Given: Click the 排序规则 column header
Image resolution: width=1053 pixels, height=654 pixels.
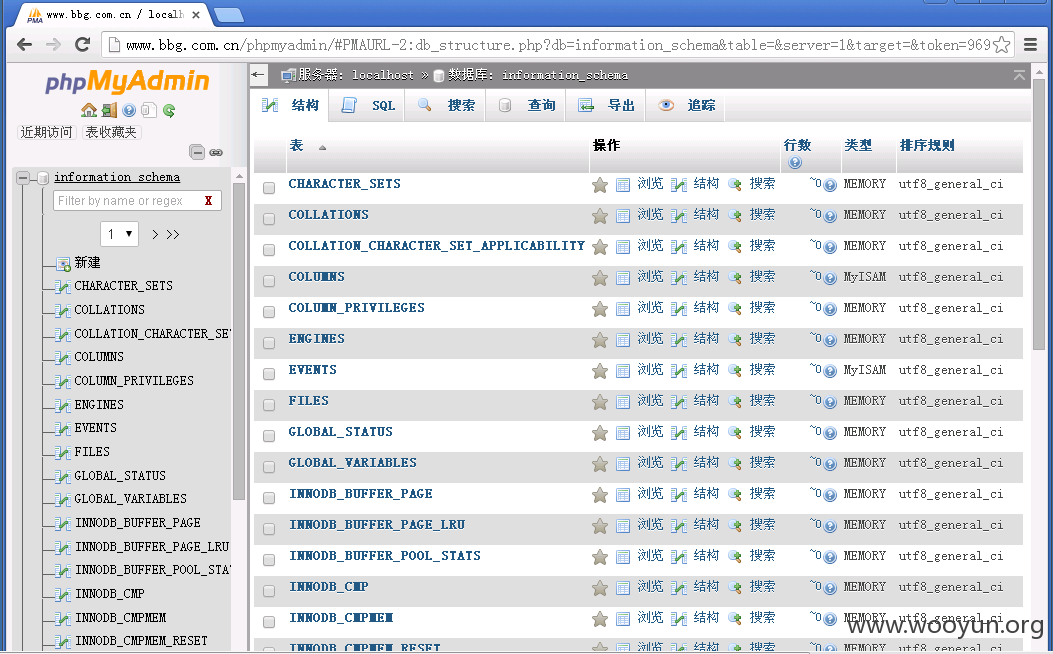Looking at the screenshot, I should (927, 146).
